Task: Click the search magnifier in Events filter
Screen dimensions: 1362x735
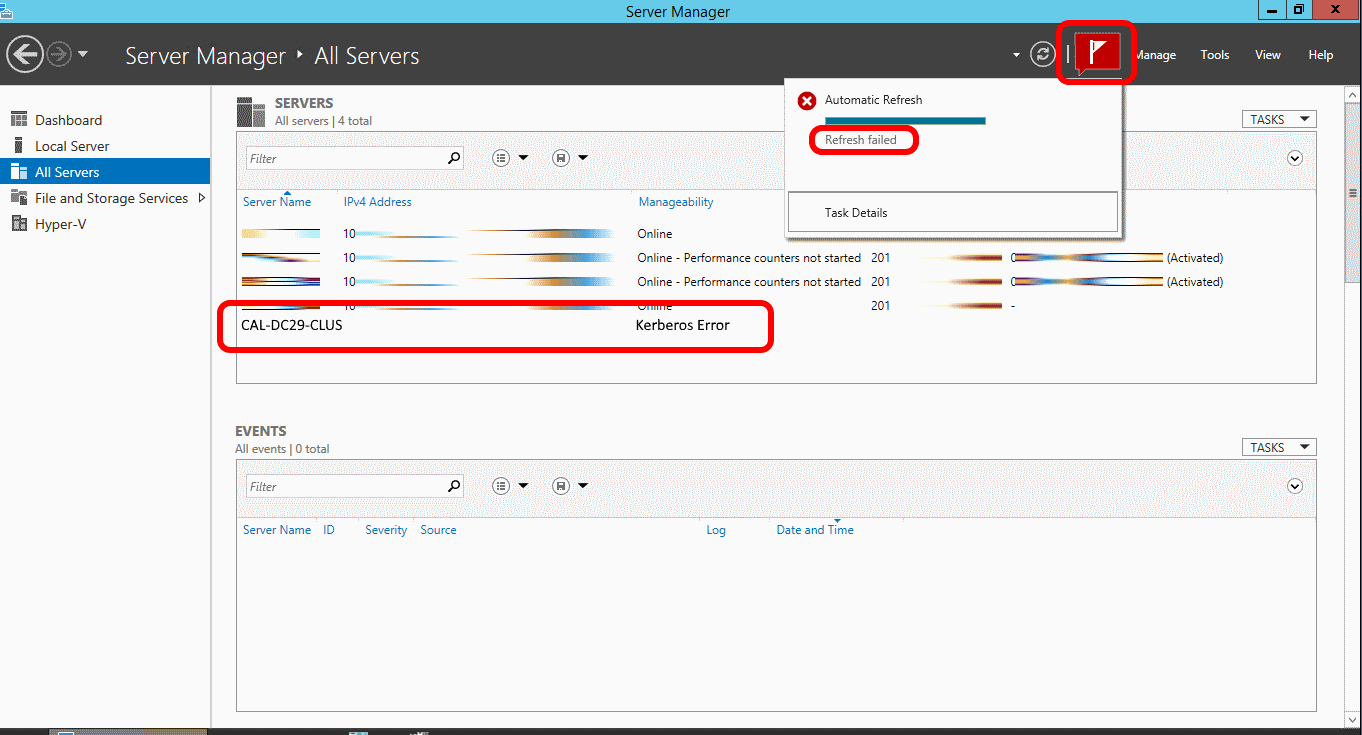Action: (x=453, y=486)
